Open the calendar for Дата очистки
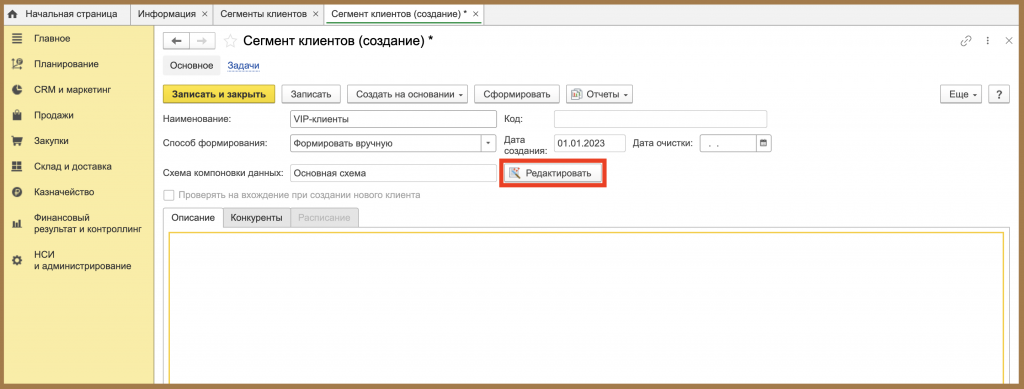1024x389 pixels. click(x=764, y=143)
